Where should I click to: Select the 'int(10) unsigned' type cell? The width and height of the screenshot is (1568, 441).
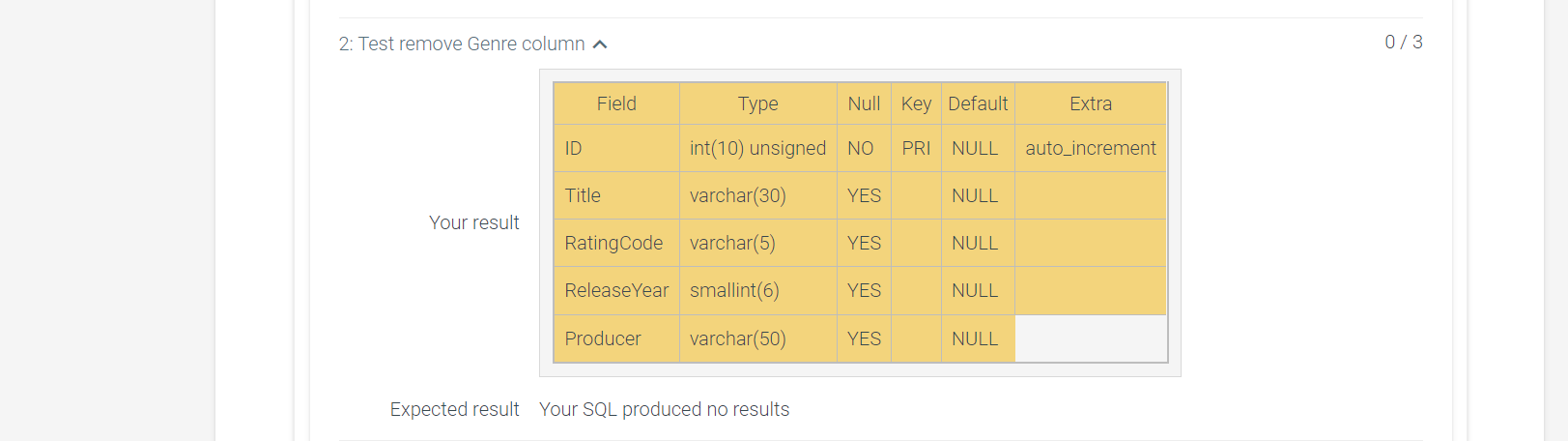pos(758,148)
